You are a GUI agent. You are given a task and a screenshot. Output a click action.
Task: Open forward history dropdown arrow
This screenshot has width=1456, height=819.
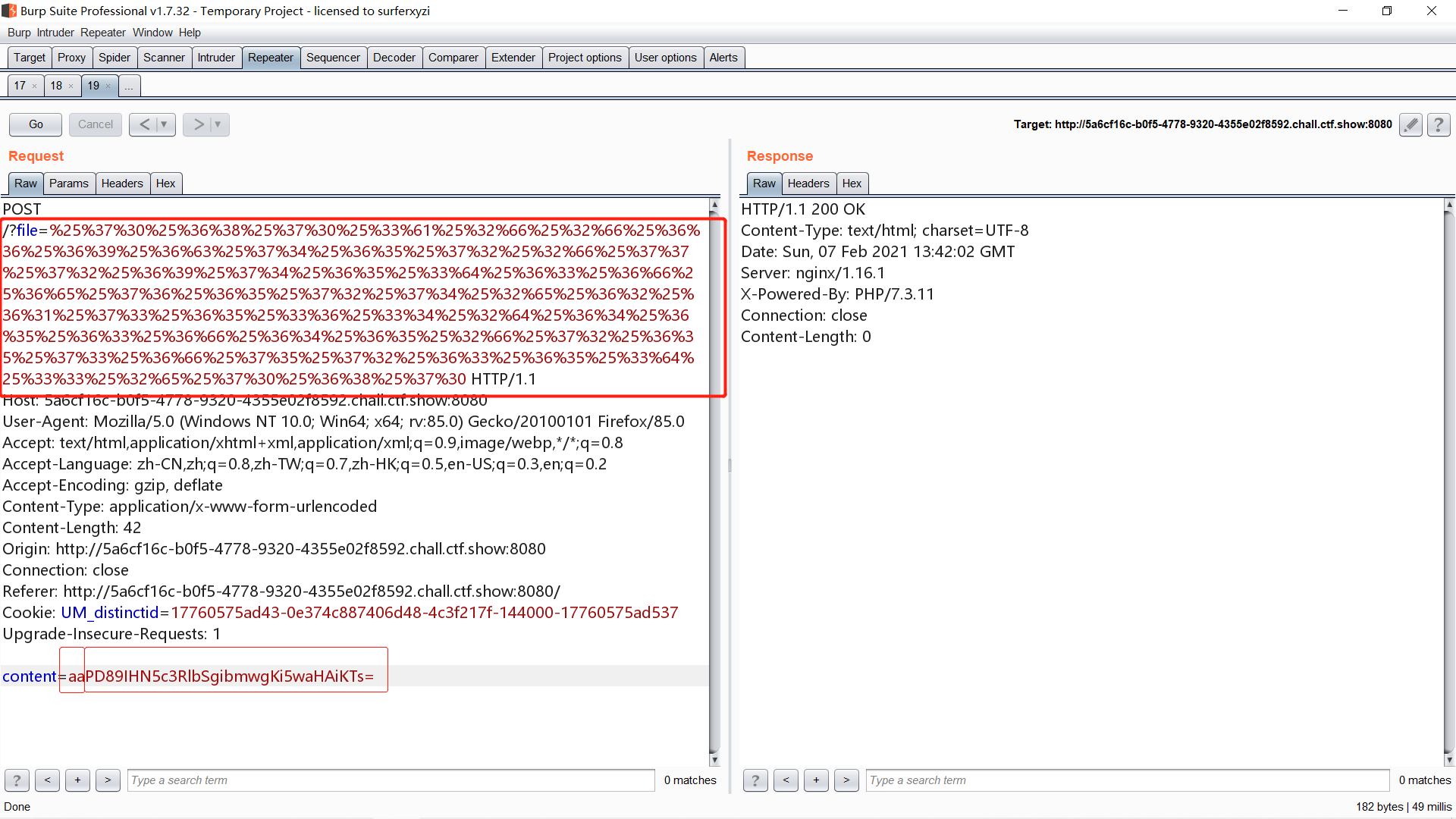point(218,124)
